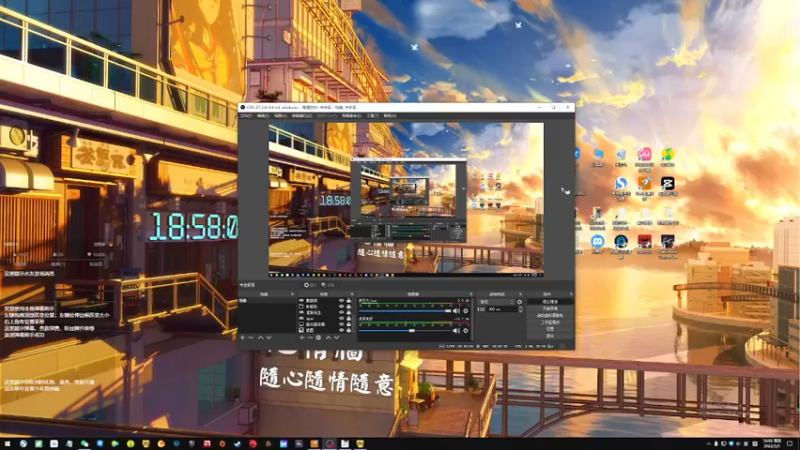This screenshot has height=450, width=800.
Task: Open source properties gear in Sources toolbar
Action: pyautogui.click(x=318, y=338)
